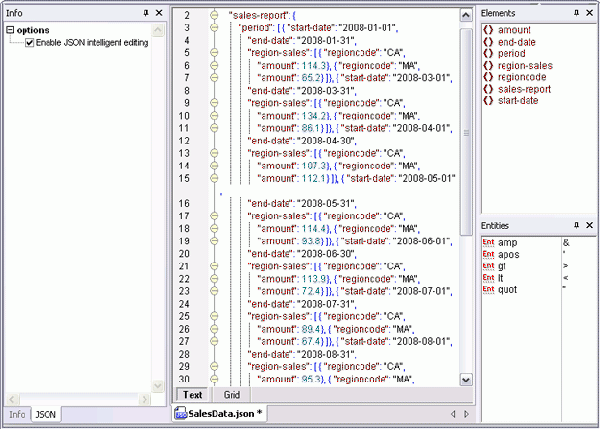Click "2008-01-31" end-date value on line 4
Image resolution: width=600 pixels, height=429 pixels.
(x=326, y=40)
